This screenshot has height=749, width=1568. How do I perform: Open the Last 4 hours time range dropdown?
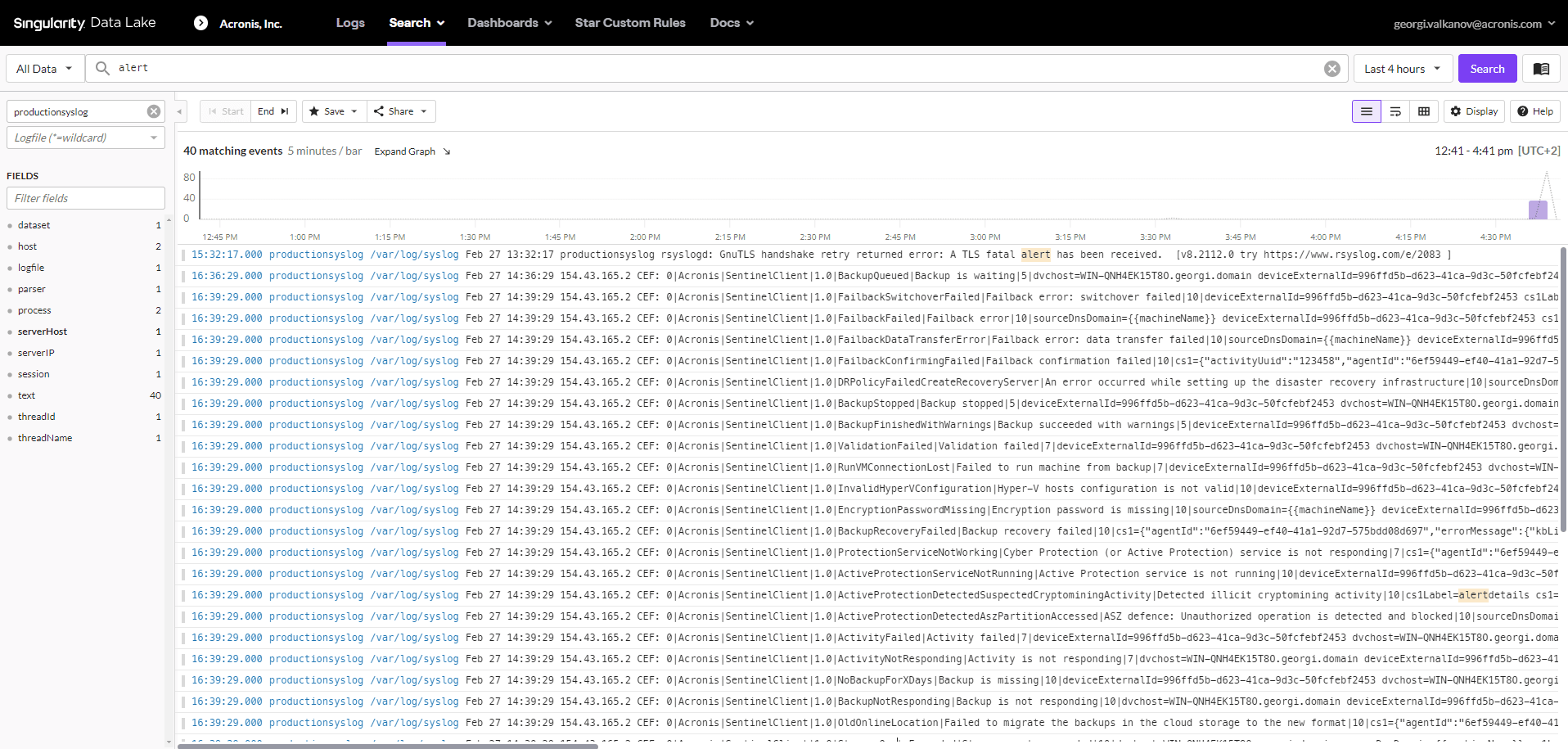pos(1403,69)
